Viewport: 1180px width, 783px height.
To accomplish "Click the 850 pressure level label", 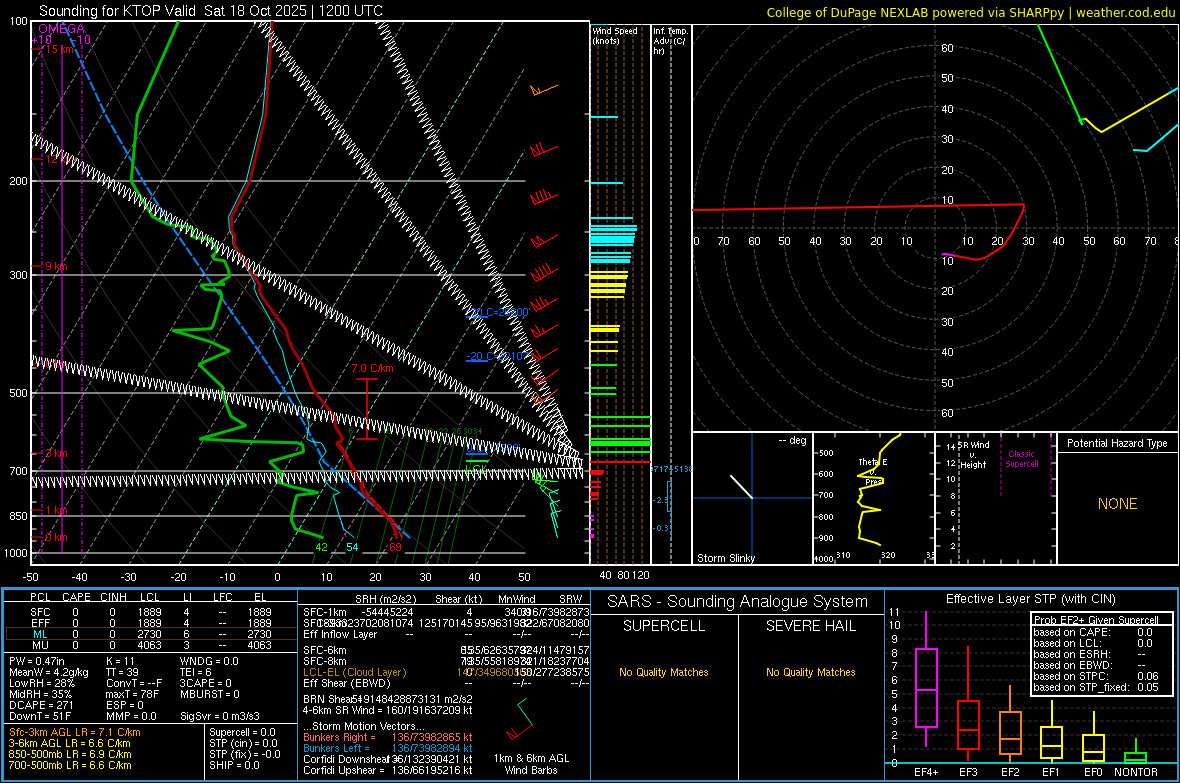I will [x=18, y=516].
